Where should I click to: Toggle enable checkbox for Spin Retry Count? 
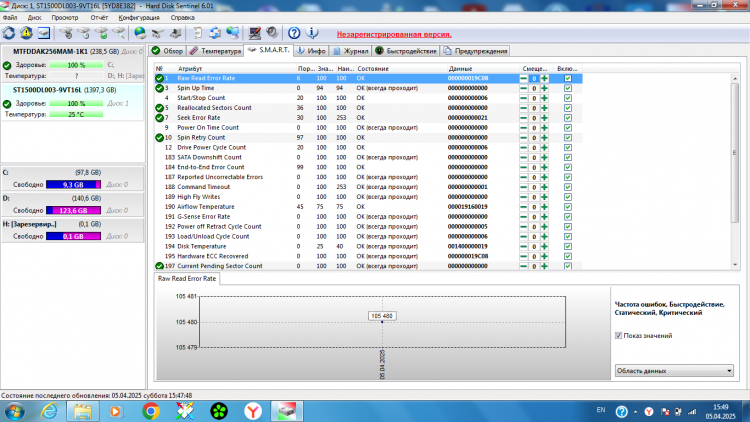click(568, 138)
